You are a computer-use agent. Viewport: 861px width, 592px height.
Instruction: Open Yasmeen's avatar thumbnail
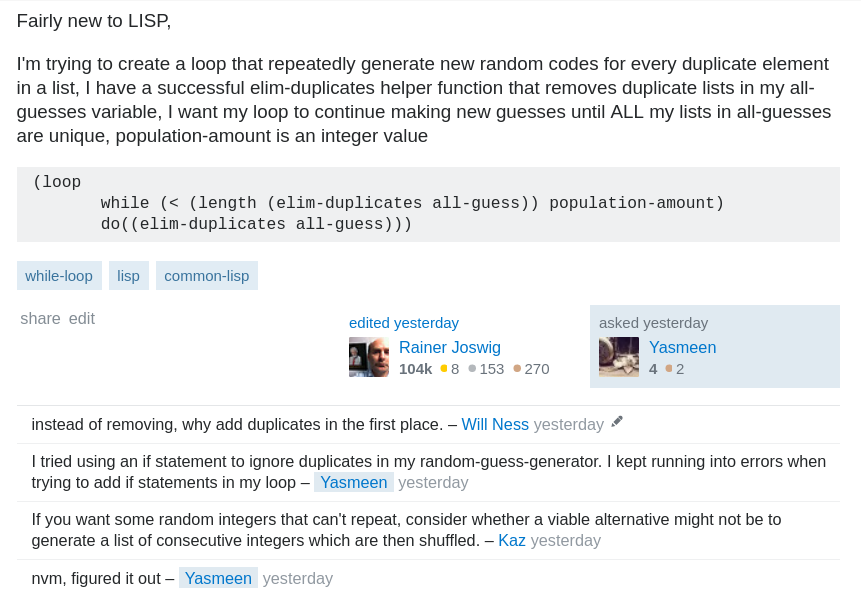618,357
